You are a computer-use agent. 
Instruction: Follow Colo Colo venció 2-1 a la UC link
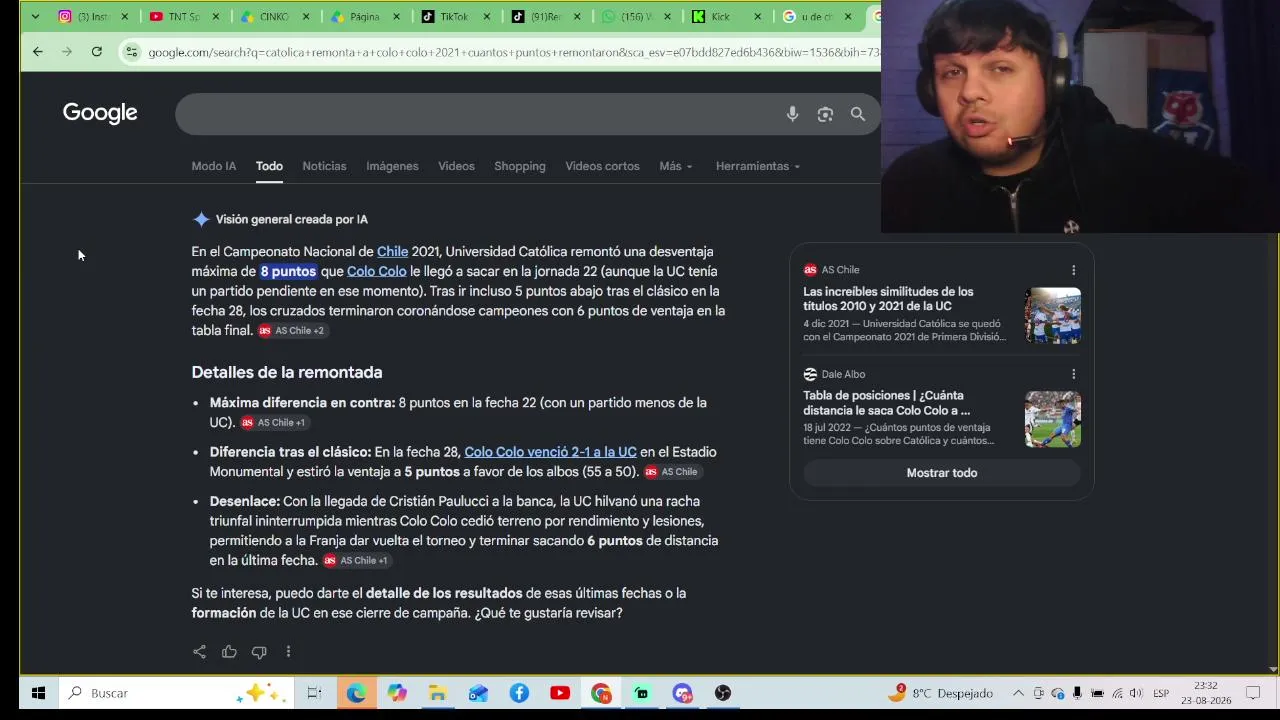click(550, 452)
